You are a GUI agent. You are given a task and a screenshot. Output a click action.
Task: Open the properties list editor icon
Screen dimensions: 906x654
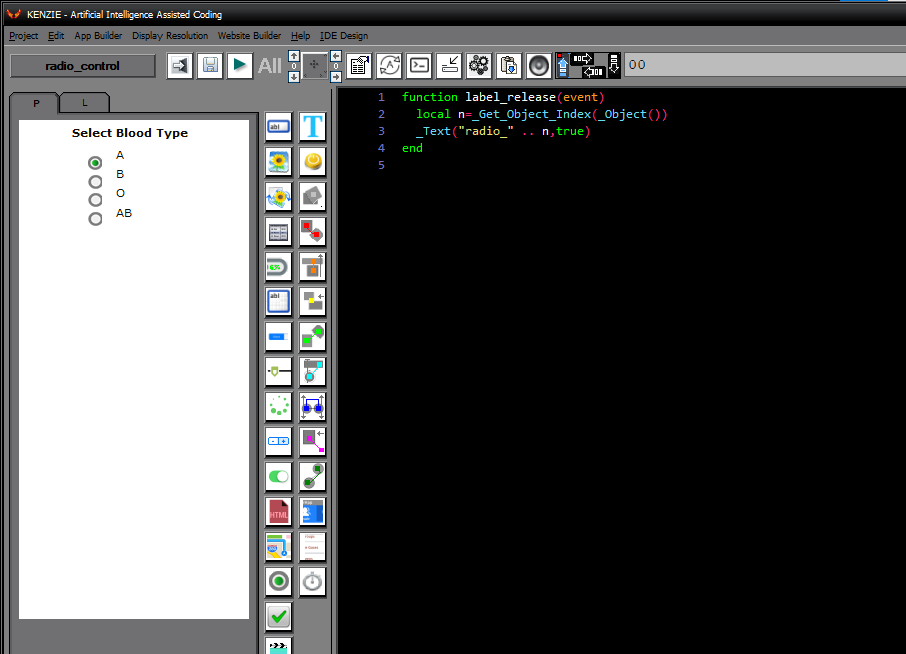[x=359, y=65]
